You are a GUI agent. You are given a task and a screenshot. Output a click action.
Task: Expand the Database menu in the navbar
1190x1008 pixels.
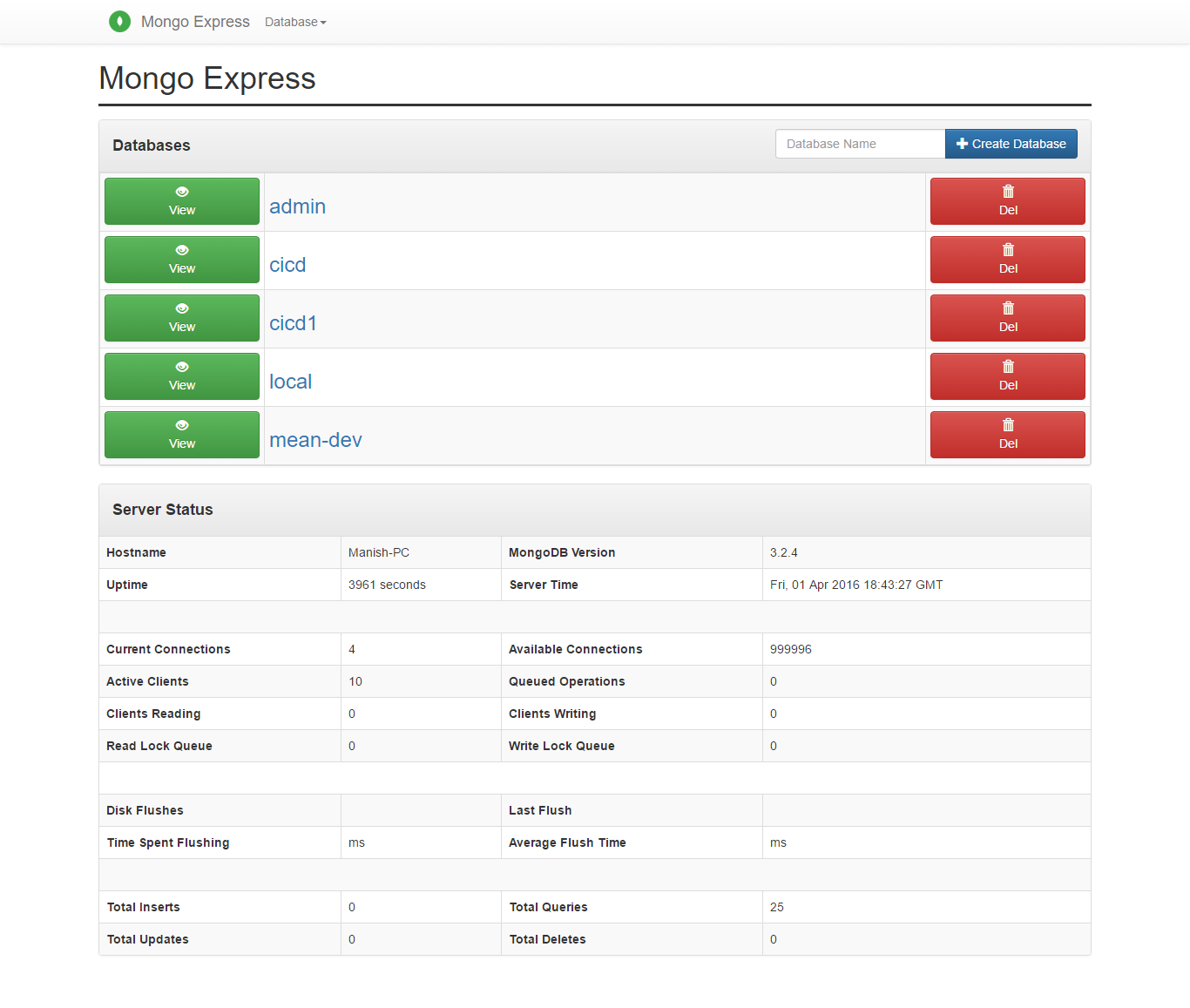point(294,22)
